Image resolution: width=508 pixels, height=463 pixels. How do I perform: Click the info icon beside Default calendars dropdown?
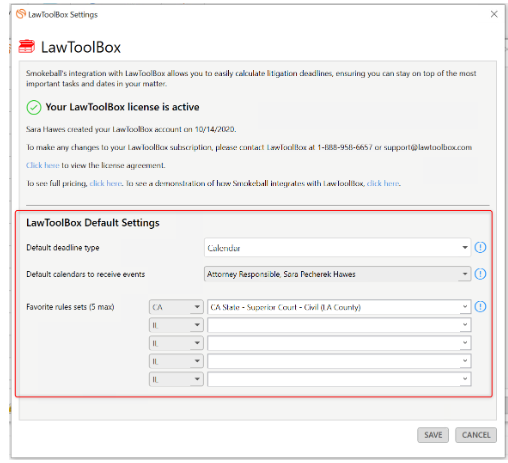point(480,274)
